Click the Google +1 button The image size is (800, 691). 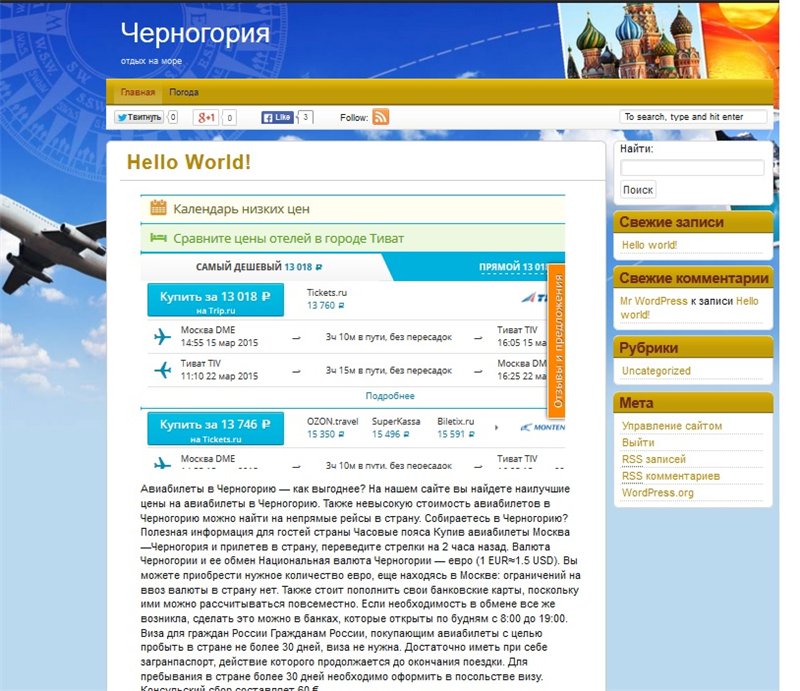coord(206,118)
